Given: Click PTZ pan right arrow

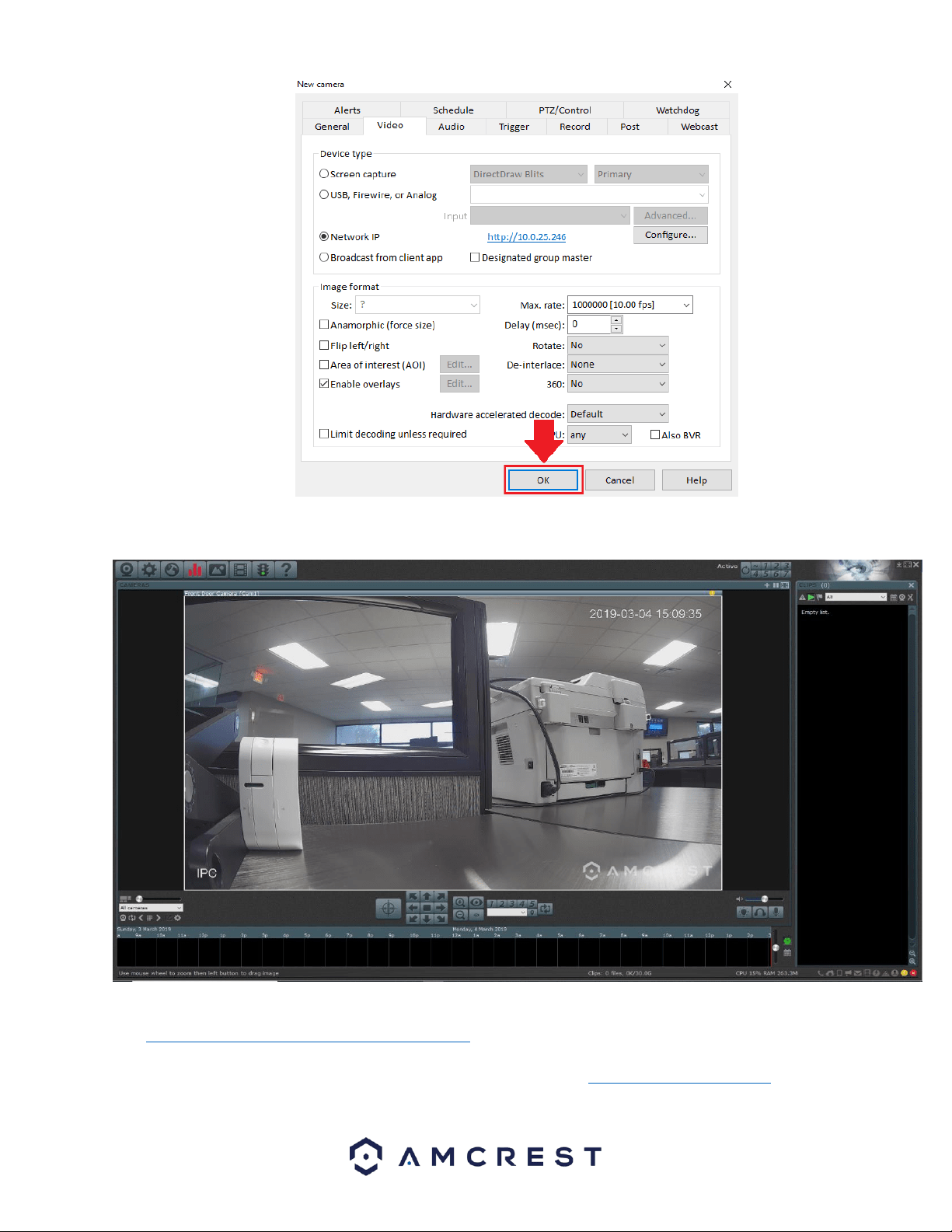Looking at the screenshot, I should click(441, 908).
